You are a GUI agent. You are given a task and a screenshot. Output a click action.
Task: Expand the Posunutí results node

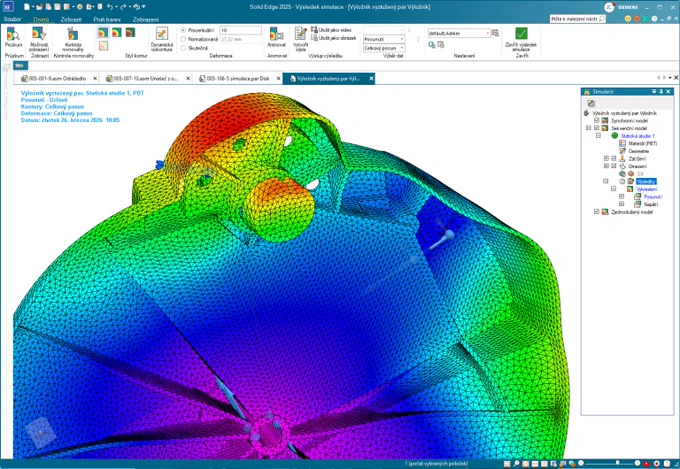[x=621, y=197]
